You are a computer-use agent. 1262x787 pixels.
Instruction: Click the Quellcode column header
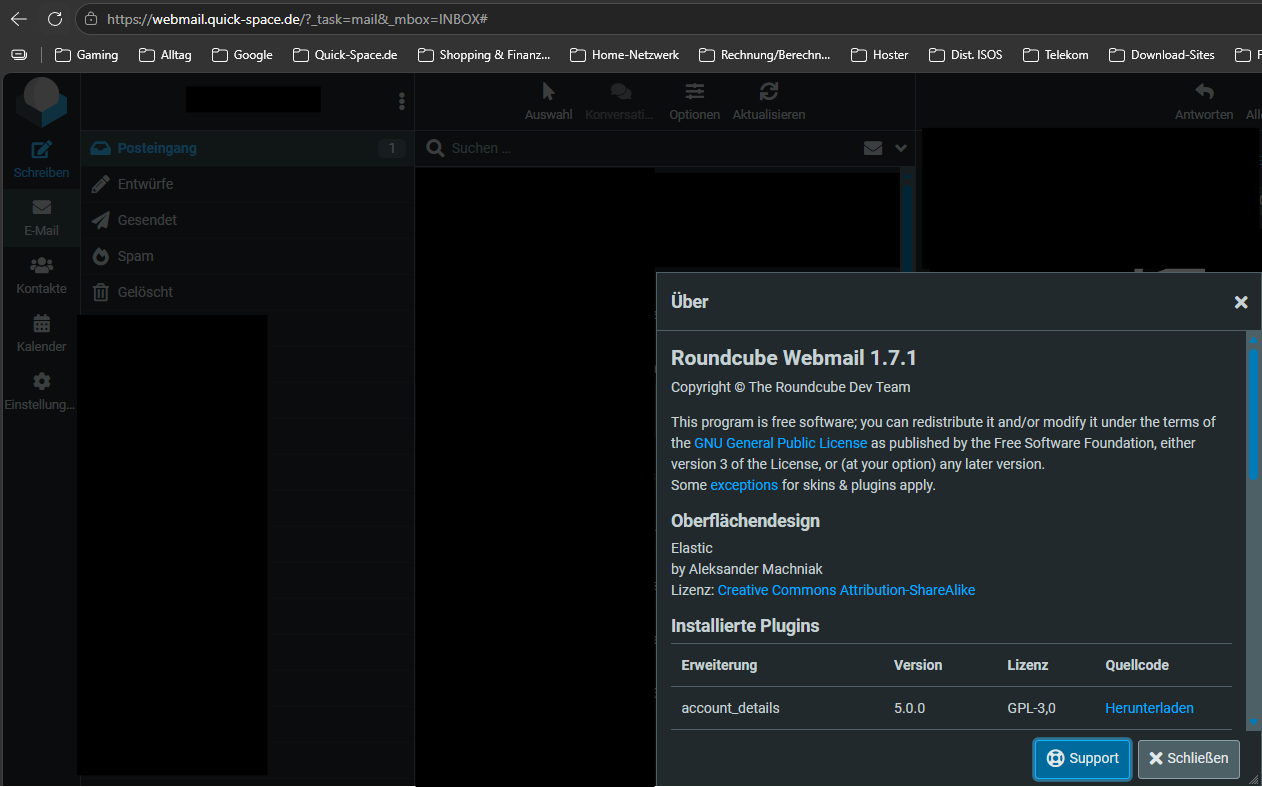click(1137, 665)
